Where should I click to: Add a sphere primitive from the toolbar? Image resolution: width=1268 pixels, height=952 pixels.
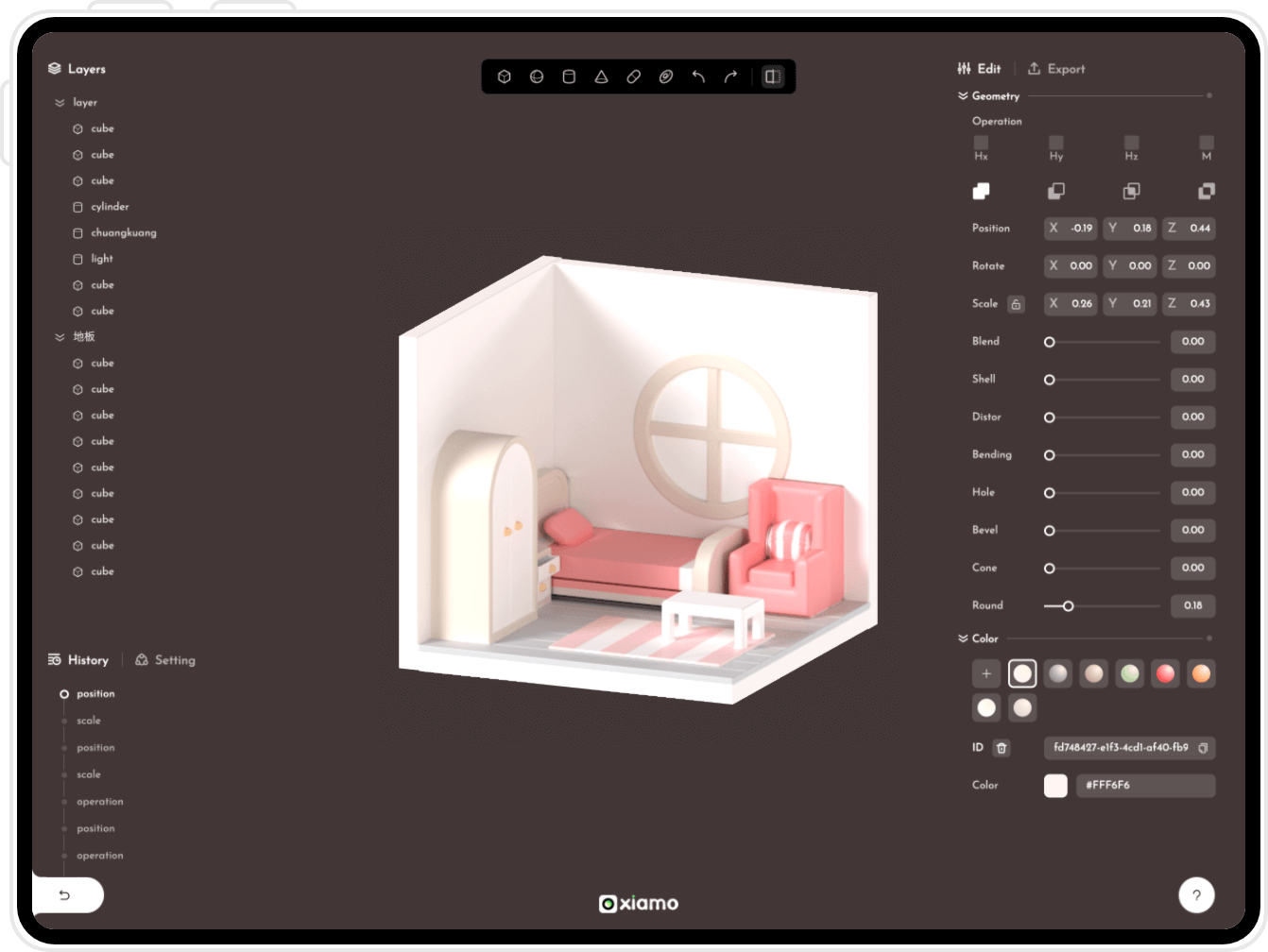(537, 76)
